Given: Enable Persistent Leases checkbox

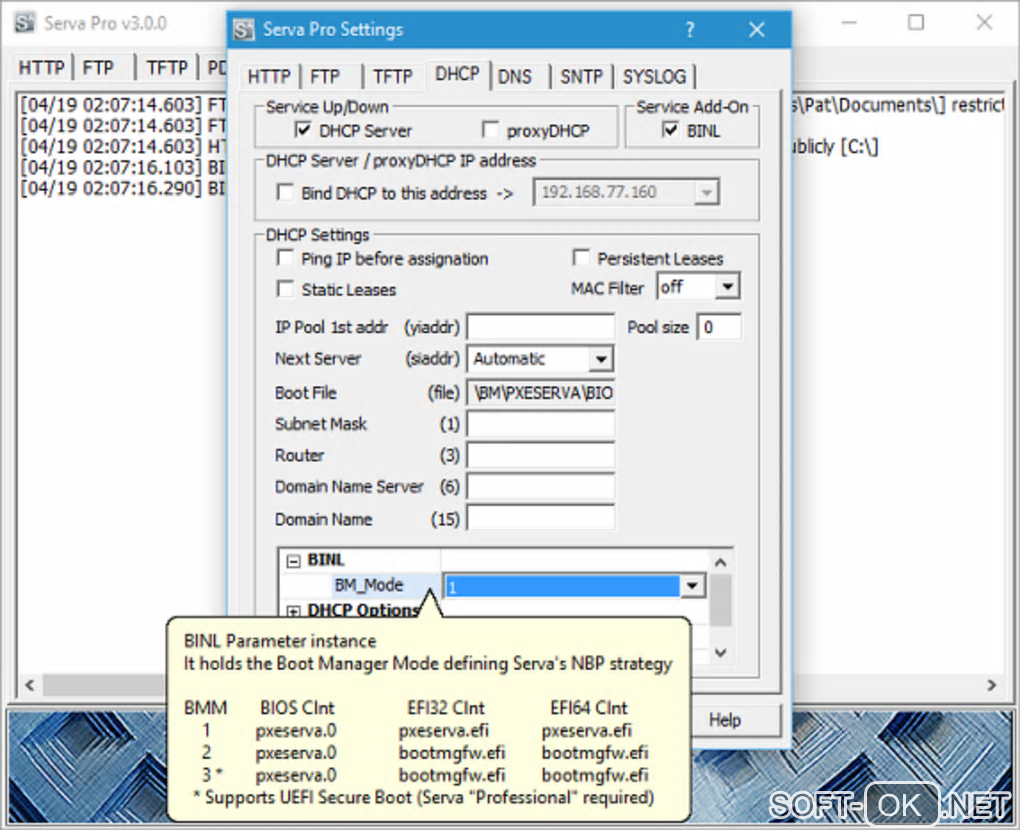Looking at the screenshot, I should pyautogui.click(x=581, y=258).
